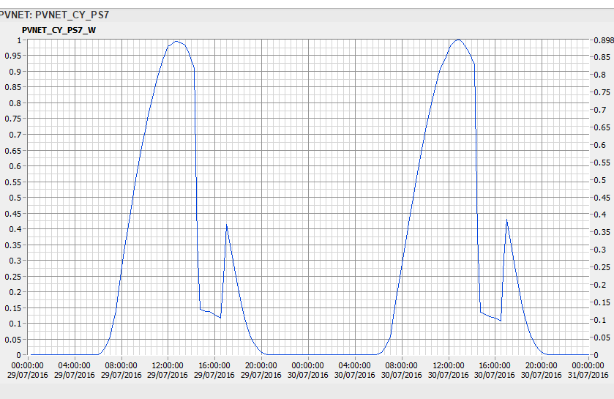Select the 00:00:00 30/07/2016 time axis label

click(x=308, y=370)
